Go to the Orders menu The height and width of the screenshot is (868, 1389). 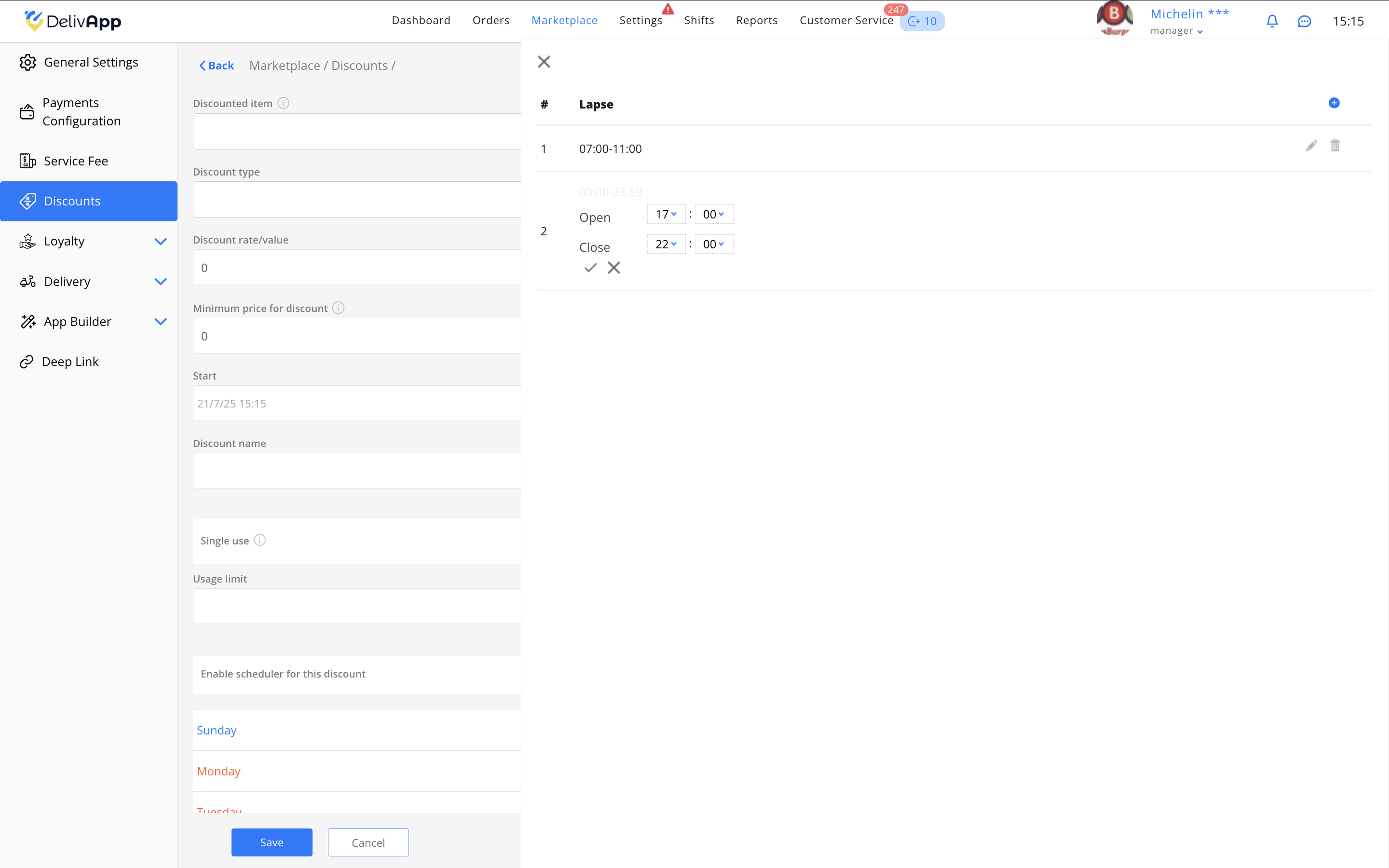(x=491, y=20)
